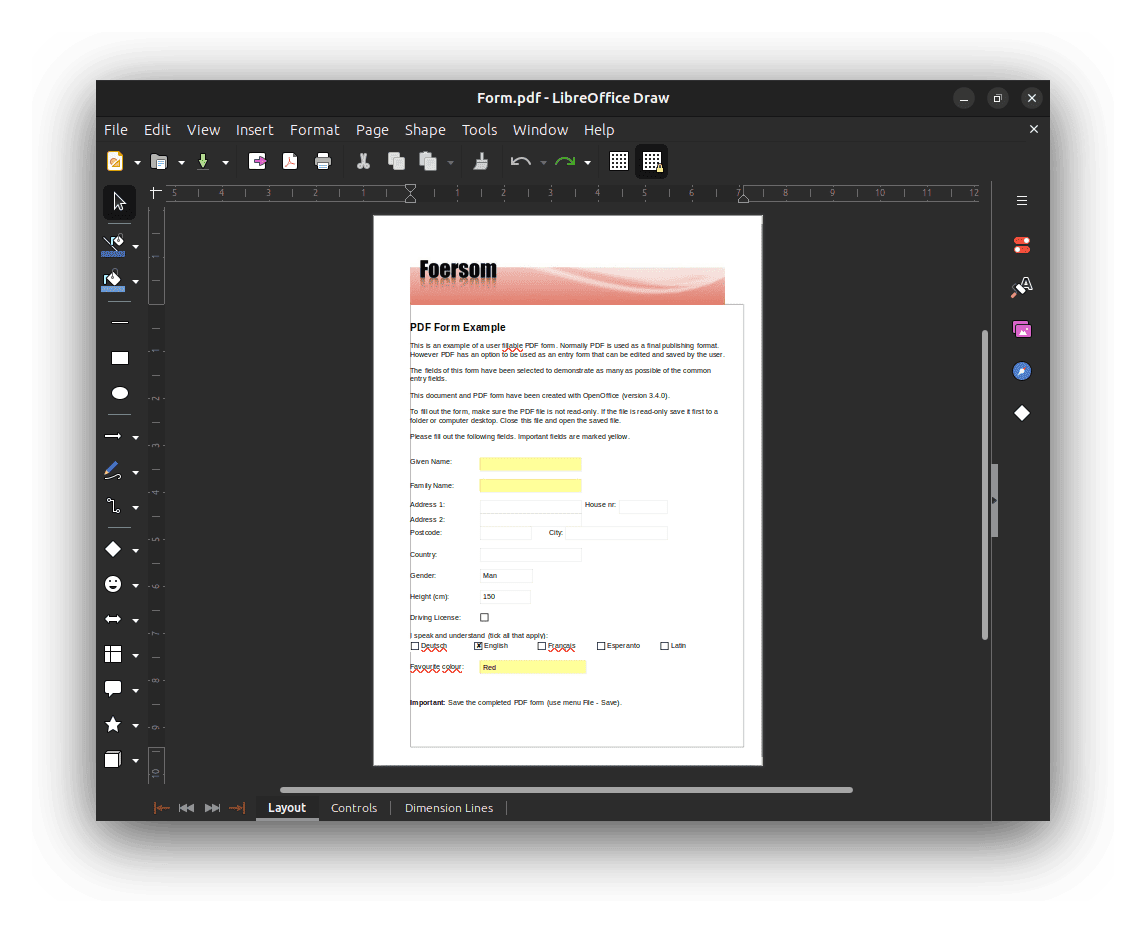The image size is (1146, 933).
Task: Open the Shapes sidebar deck
Action: coord(1022,414)
